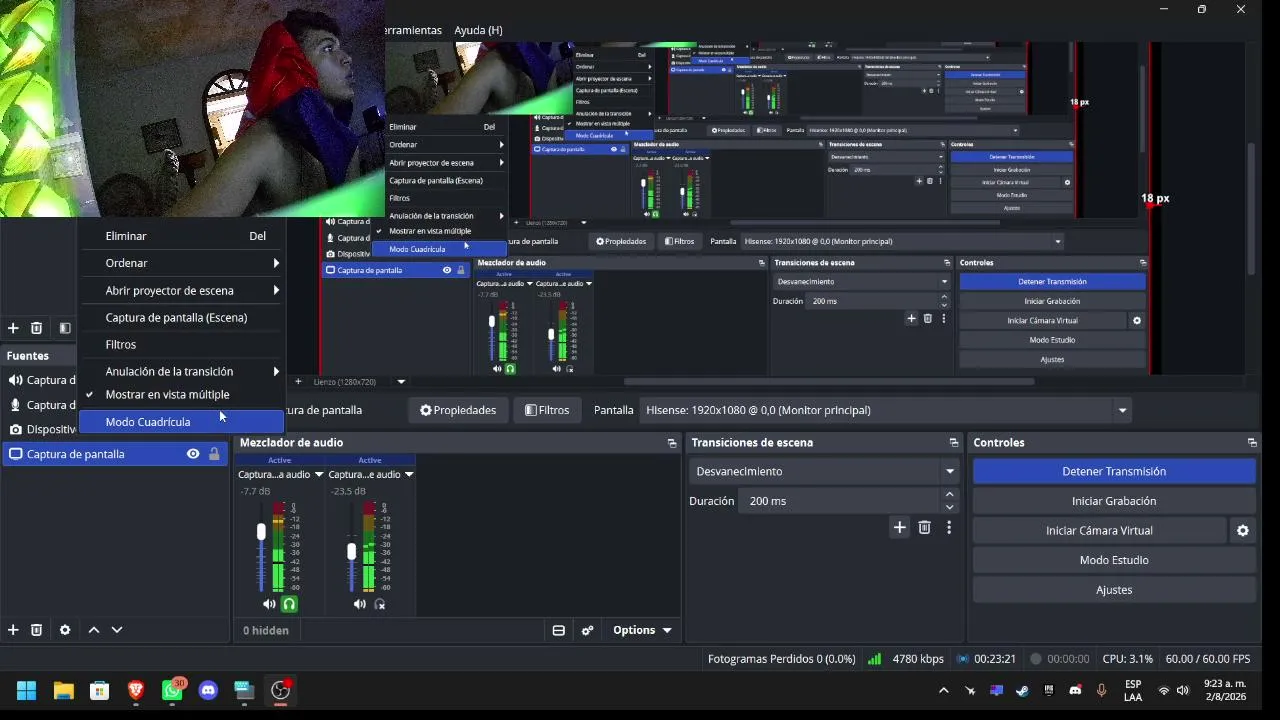
Task: Click Detener Transmisión in the Controles dock
Action: point(1114,472)
